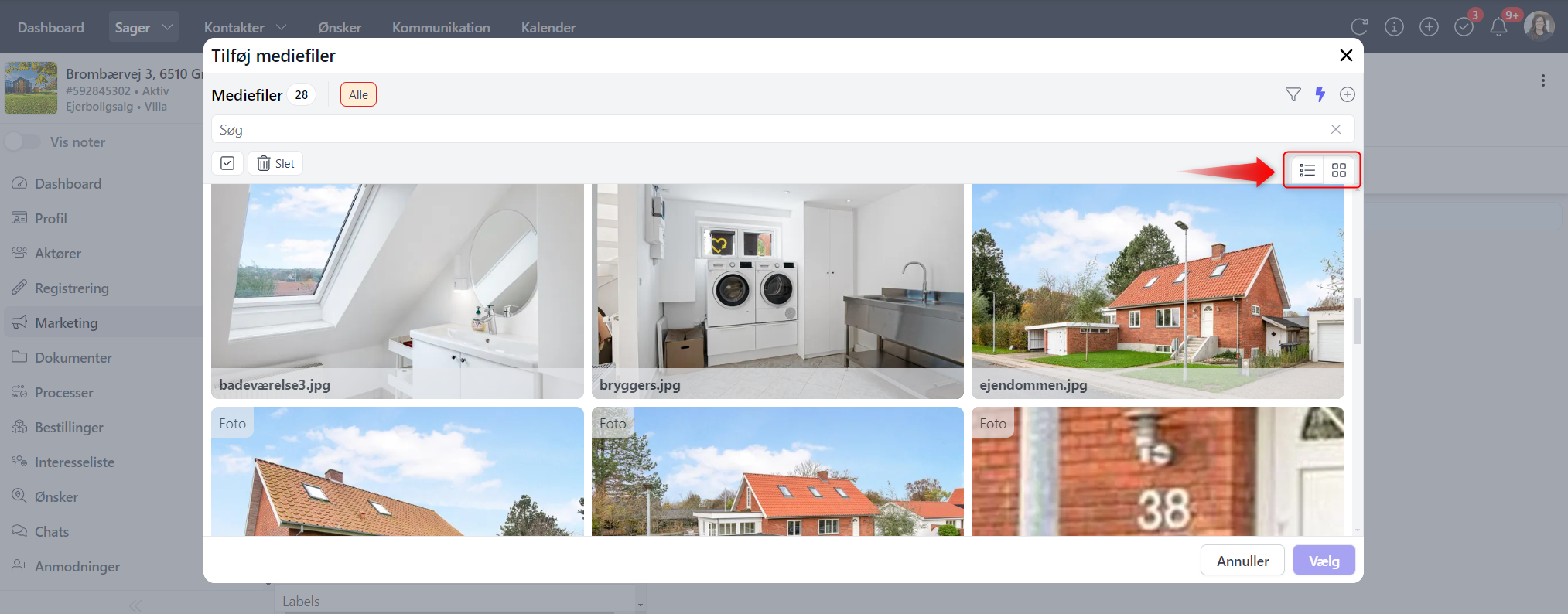
Task: Select the Foto thumbnail showing house number 38
Action: point(1158,471)
